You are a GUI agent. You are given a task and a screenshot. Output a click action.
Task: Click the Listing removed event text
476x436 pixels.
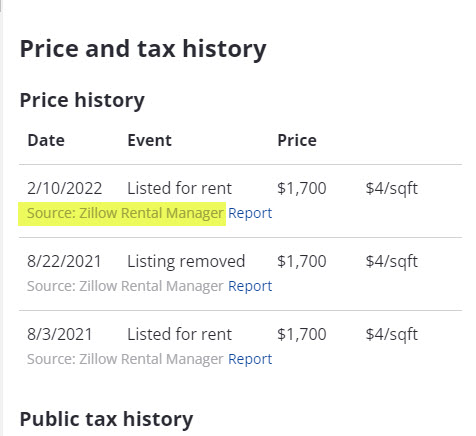pyautogui.click(x=186, y=261)
